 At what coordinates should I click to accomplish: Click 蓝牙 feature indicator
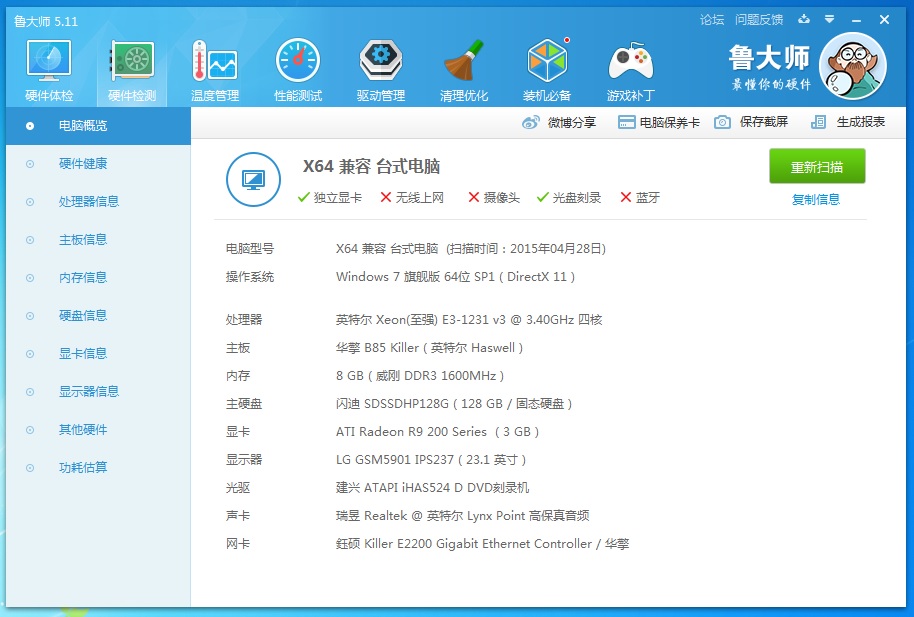coord(640,198)
